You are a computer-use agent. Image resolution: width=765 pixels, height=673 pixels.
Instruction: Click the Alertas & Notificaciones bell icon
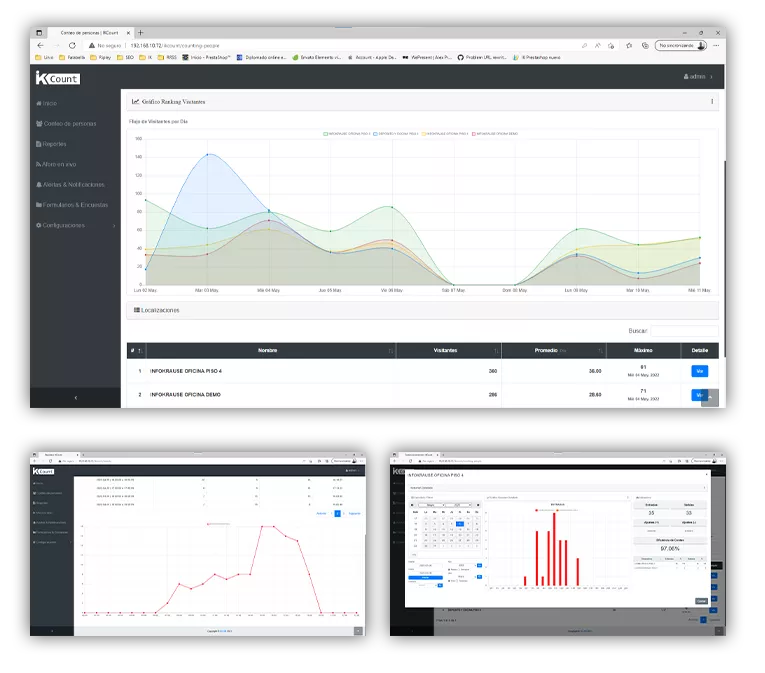39,185
